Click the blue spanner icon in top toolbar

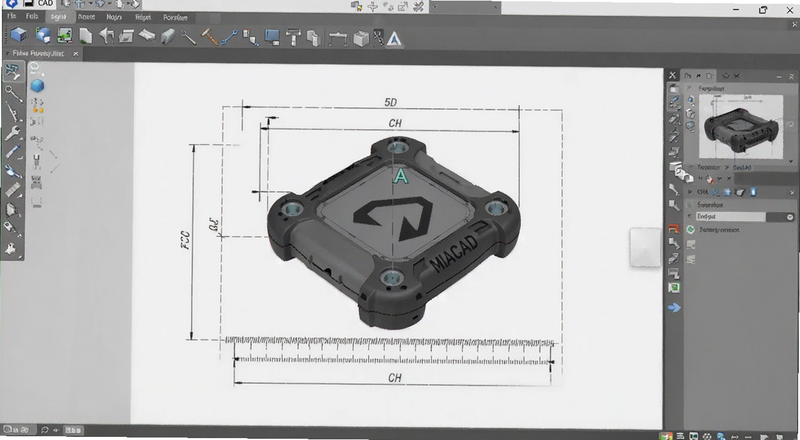coord(229,37)
